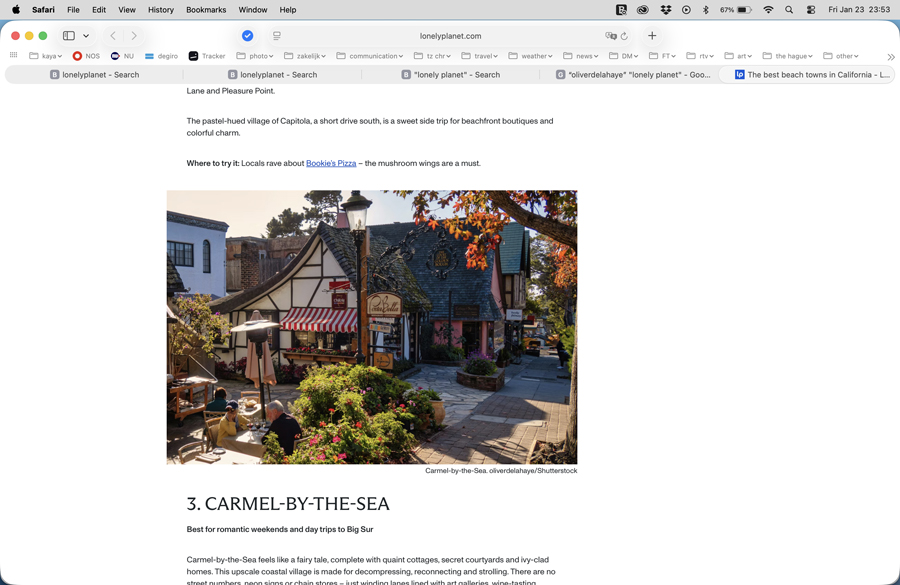The width and height of the screenshot is (900, 585).
Task: Expand the weather bookmarks folder
Action: tap(530, 56)
